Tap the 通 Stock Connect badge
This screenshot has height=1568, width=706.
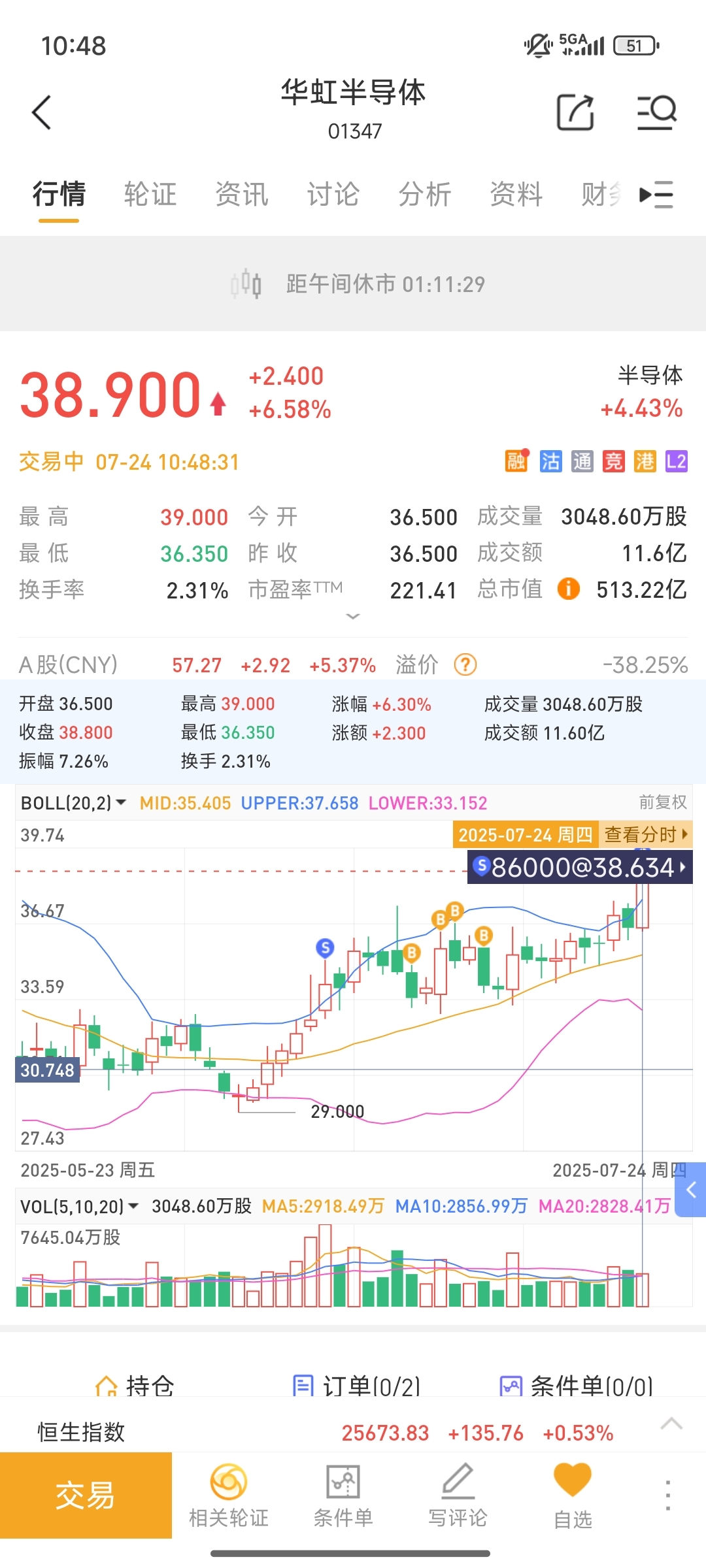tap(582, 461)
